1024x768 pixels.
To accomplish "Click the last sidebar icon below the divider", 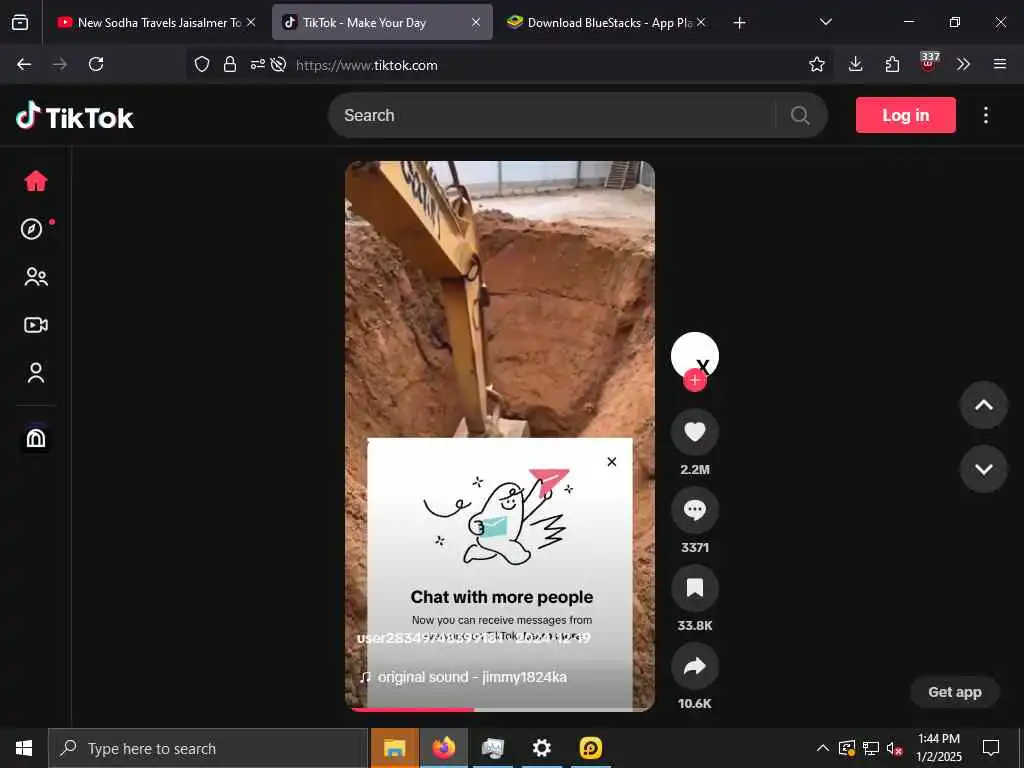I will [x=36, y=438].
